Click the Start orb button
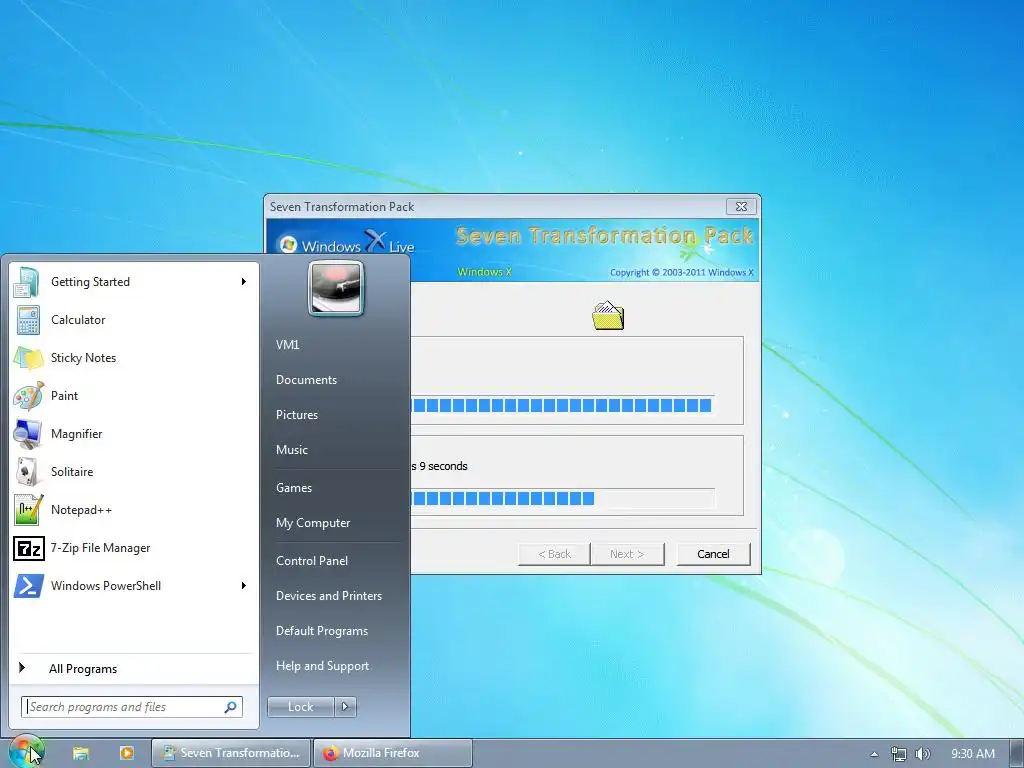This screenshot has height=768, width=1024. pos(26,752)
